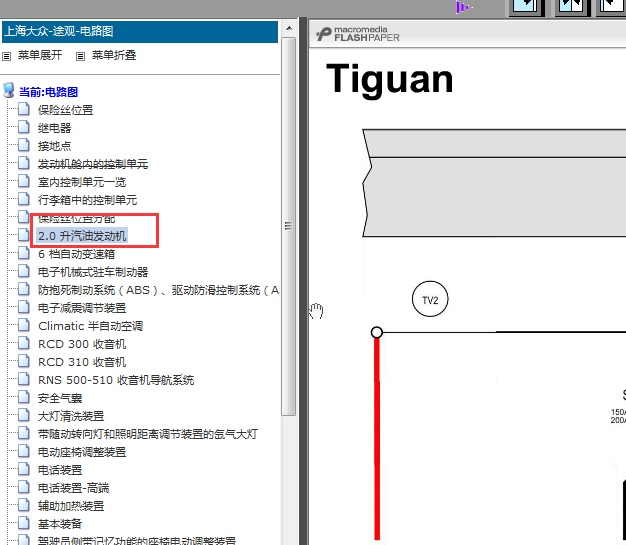Image resolution: width=626 pixels, height=545 pixels.
Task: Open 继电器 tree item
Action: 54,128
